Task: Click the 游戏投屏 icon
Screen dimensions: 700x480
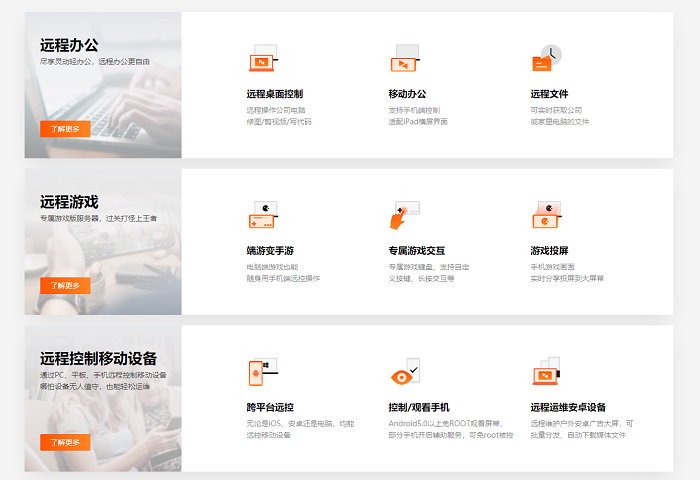Action: click(546, 215)
